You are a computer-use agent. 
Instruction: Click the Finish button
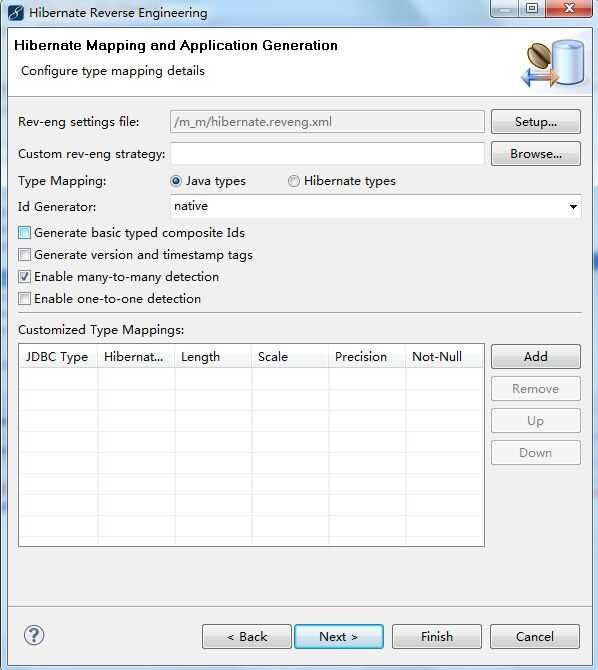(436, 637)
